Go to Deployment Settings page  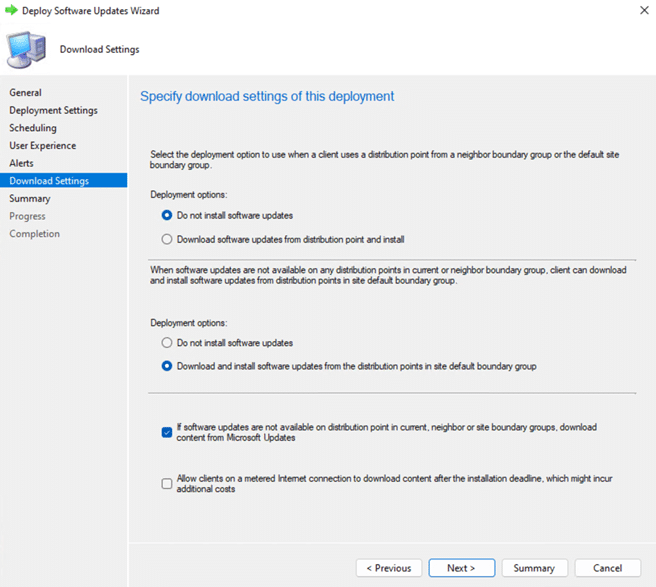(53, 110)
